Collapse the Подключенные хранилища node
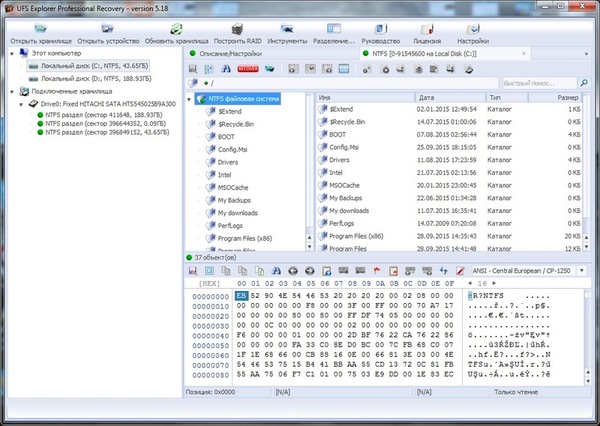Image resolution: width=600 pixels, height=426 pixels. point(8,91)
